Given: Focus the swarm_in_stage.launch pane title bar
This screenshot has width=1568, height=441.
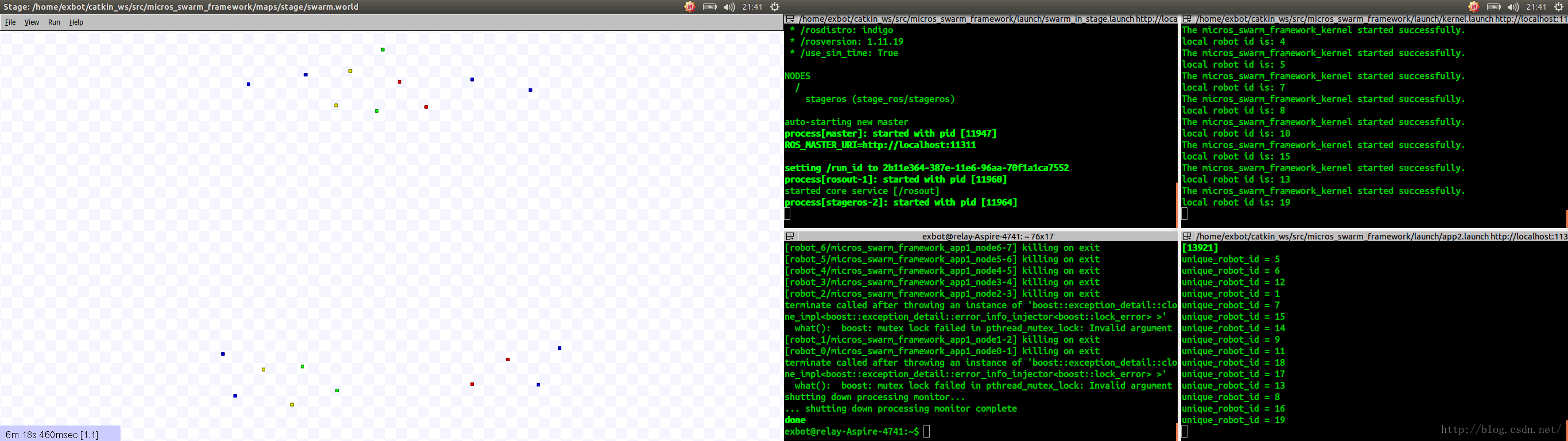Looking at the screenshot, I should tap(981, 19).
